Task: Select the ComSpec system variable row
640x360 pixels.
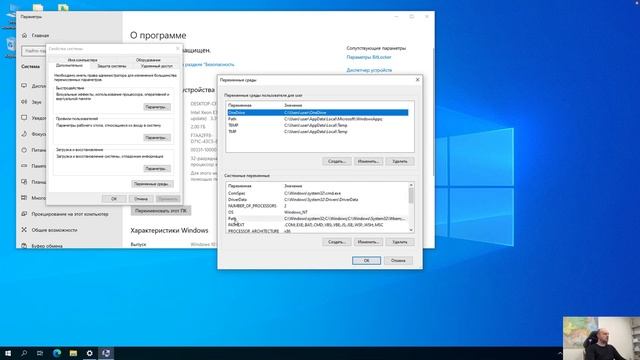Action: pyautogui.click(x=317, y=193)
